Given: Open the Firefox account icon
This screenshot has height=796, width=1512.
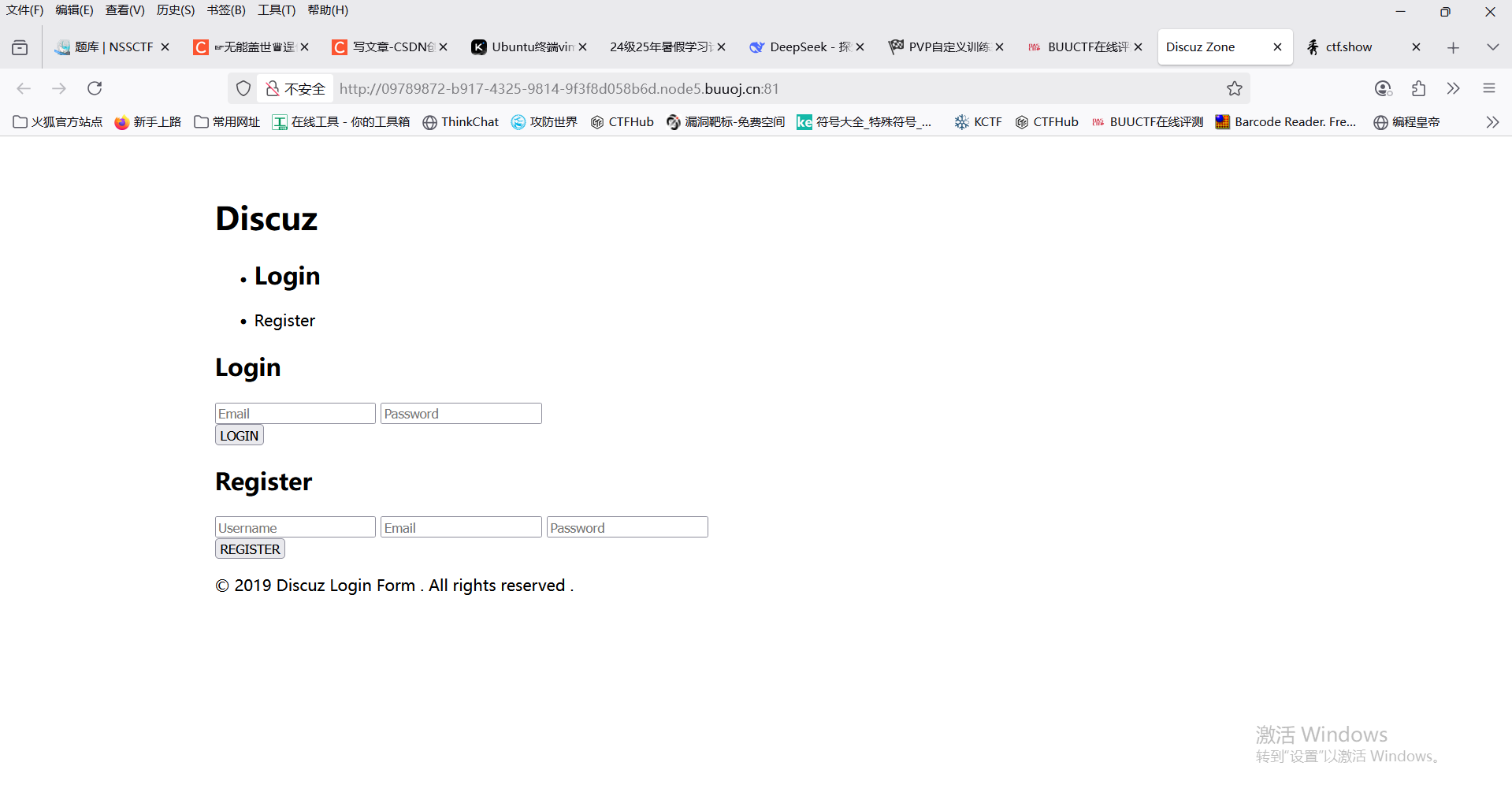Looking at the screenshot, I should (x=1384, y=88).
